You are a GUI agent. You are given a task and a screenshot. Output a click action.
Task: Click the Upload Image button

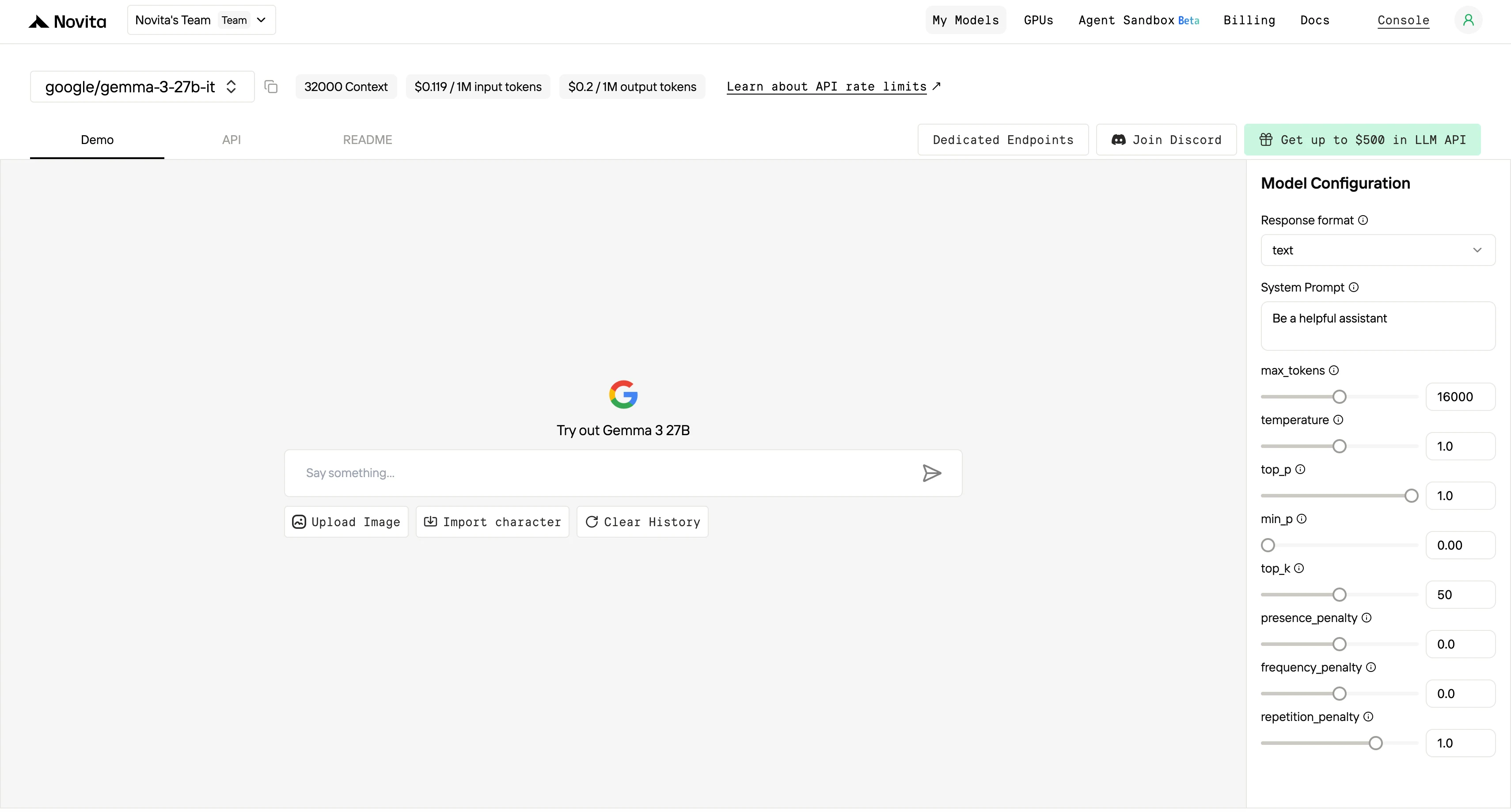click(x=346, y=522)
